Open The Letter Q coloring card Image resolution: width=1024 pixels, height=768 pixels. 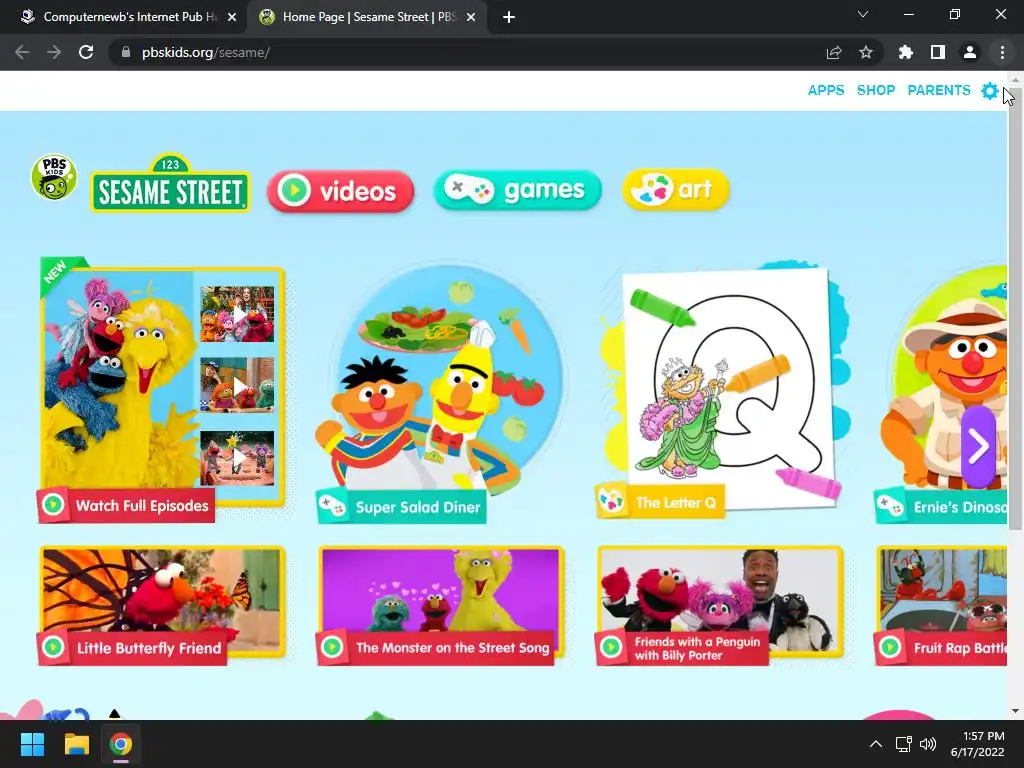pyautogui.click(x=722, y=391)
